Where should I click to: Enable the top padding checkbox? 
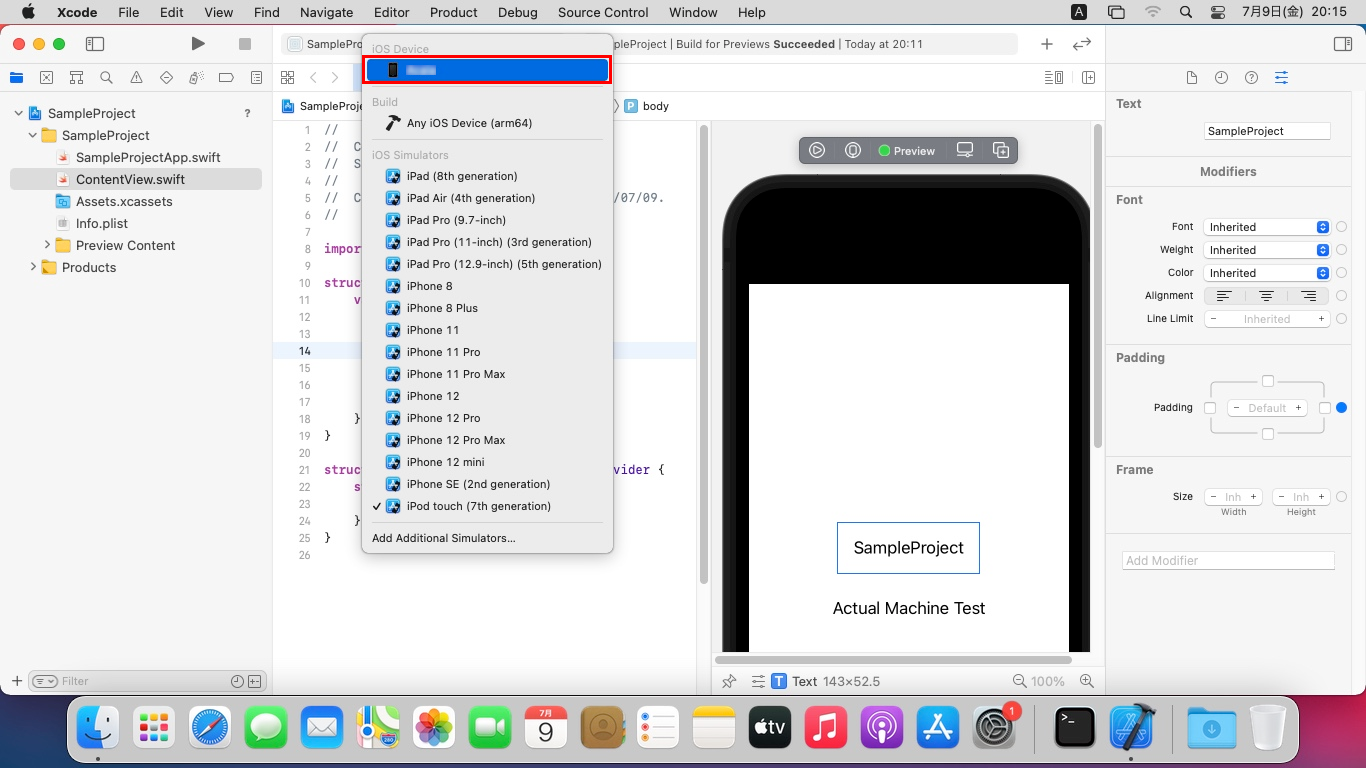pyautogui.click(x=1268, y=381)
